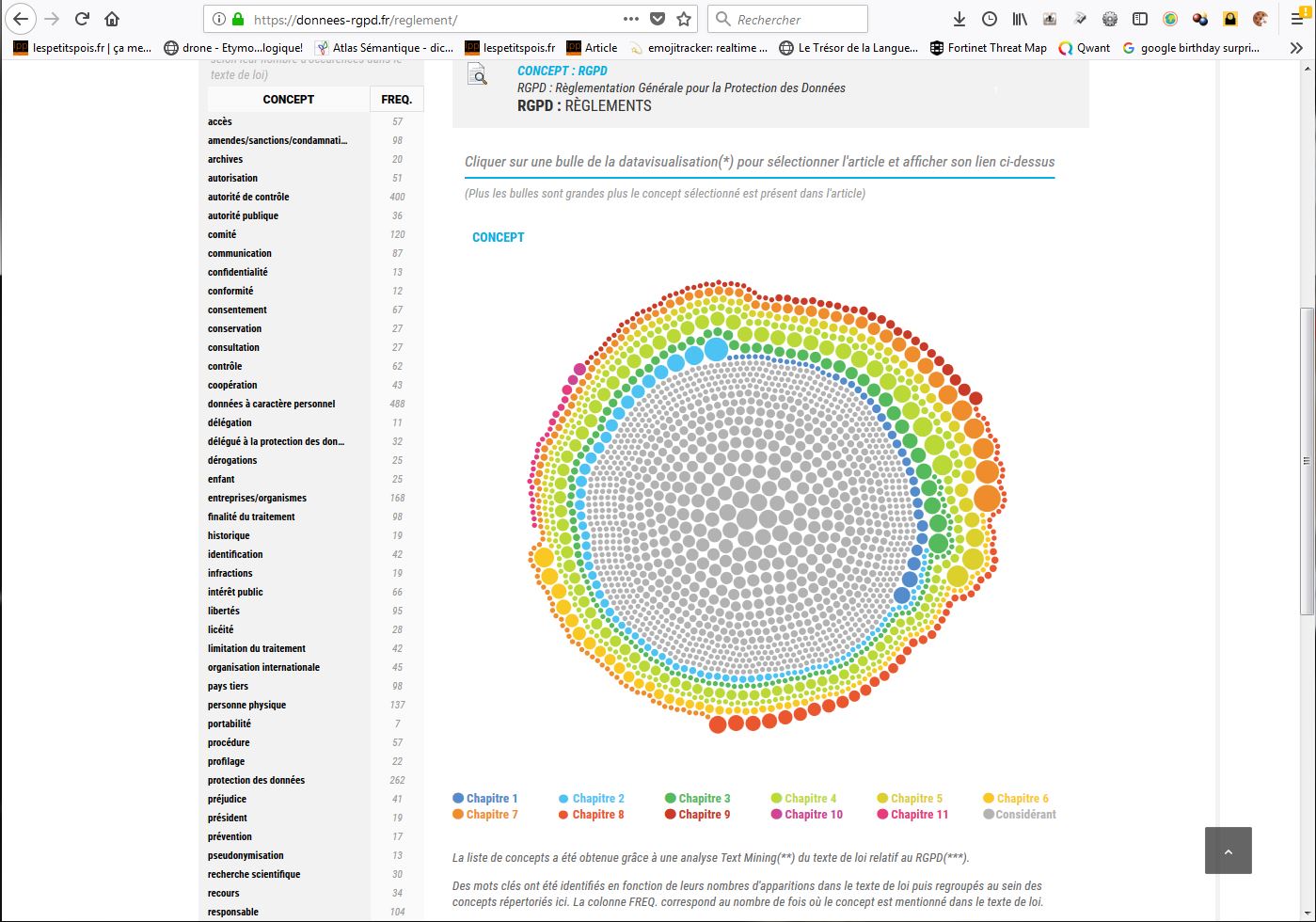Open page actions three-dot menu
Image resolution: width=1316 pixels, height=922 pixels.
630,19
